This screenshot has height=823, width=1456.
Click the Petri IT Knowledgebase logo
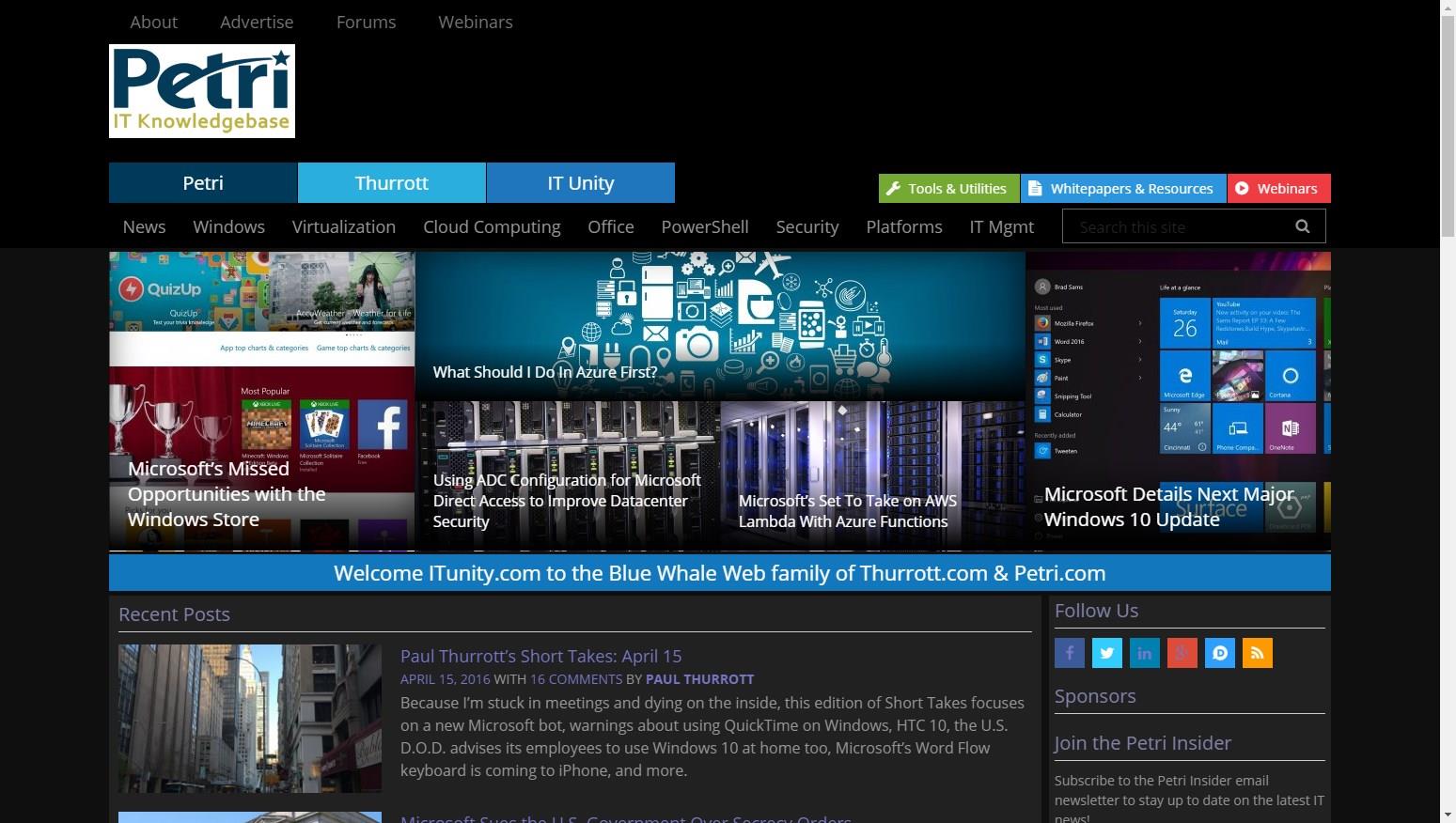tap(202, 91)
